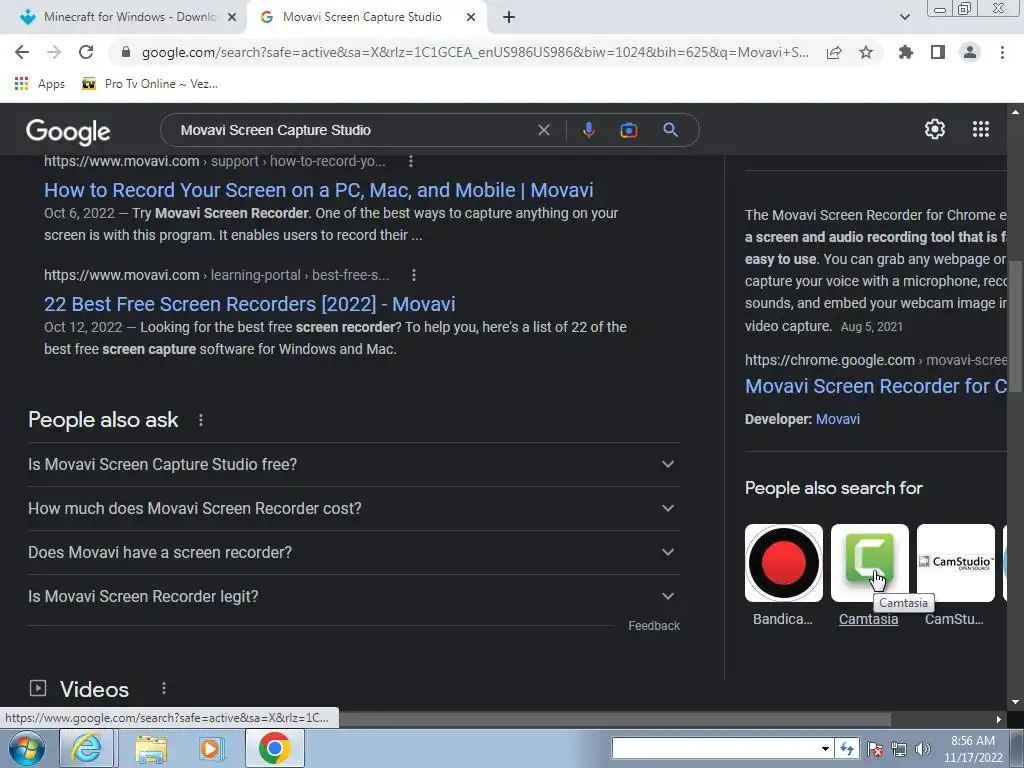Select the Camtasia thumbnail
Screen dimensions: 1024x768
869,563
